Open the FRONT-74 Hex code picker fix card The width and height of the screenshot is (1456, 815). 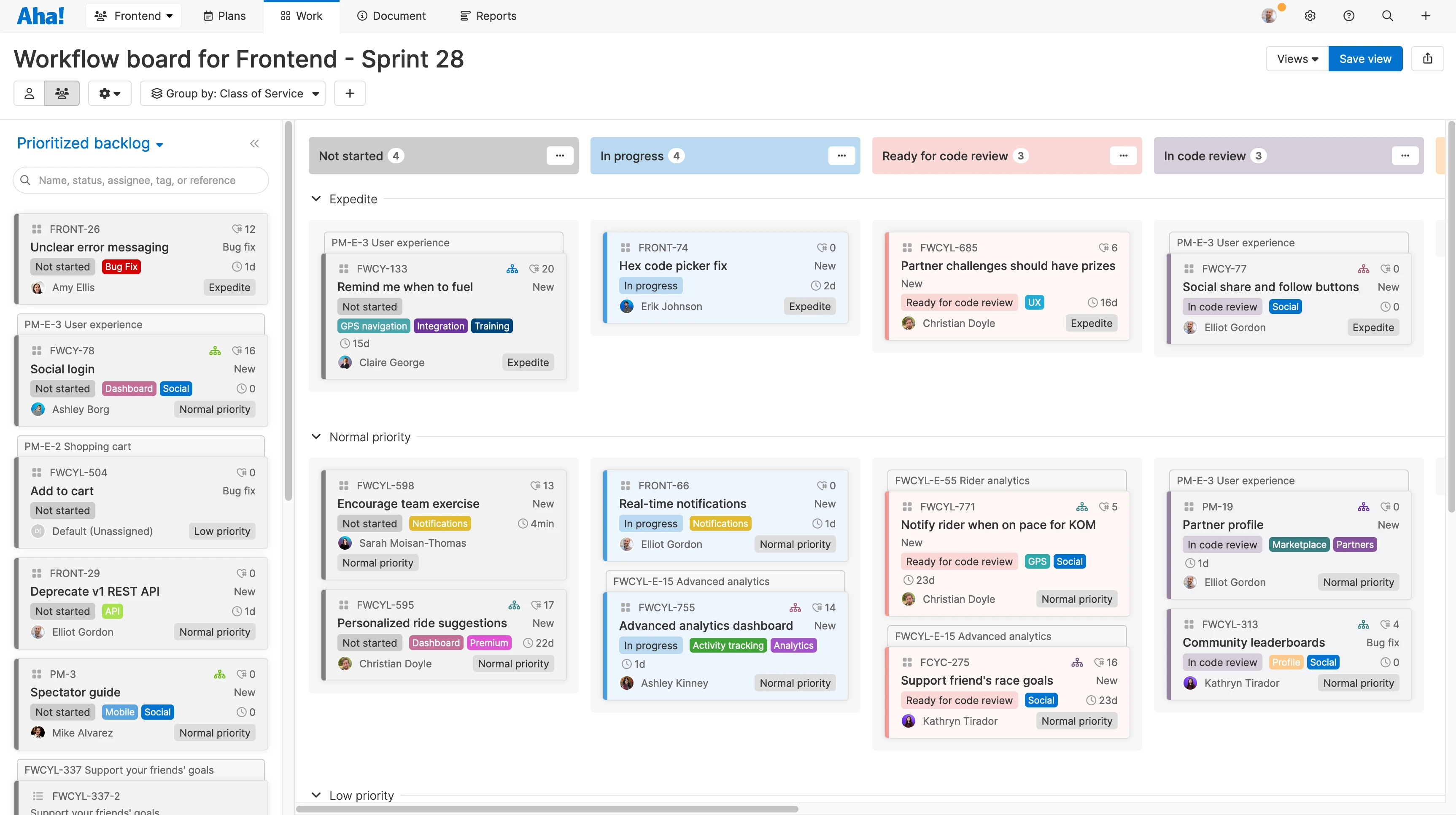click(673, 266)
